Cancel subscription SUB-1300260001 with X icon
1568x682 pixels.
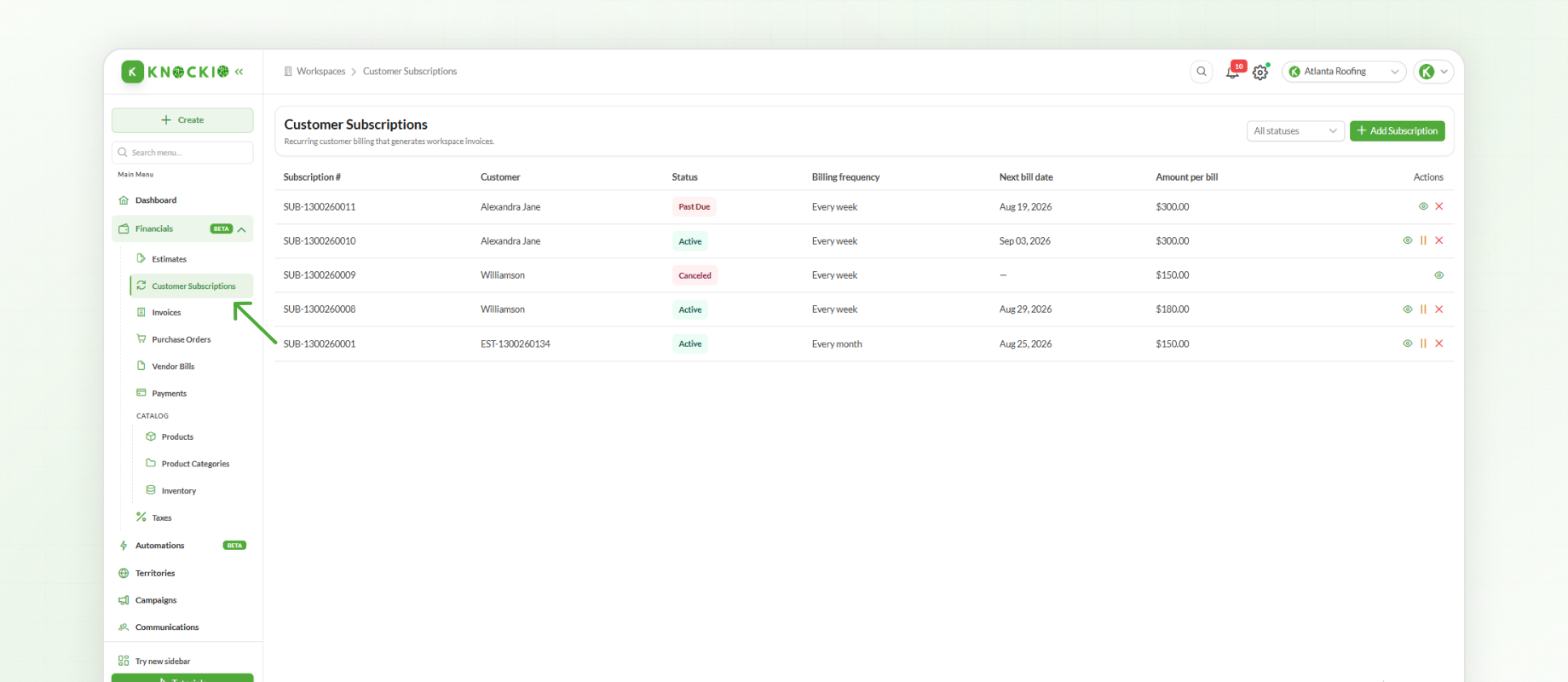pyautogui.click(x=1439, y=344)
